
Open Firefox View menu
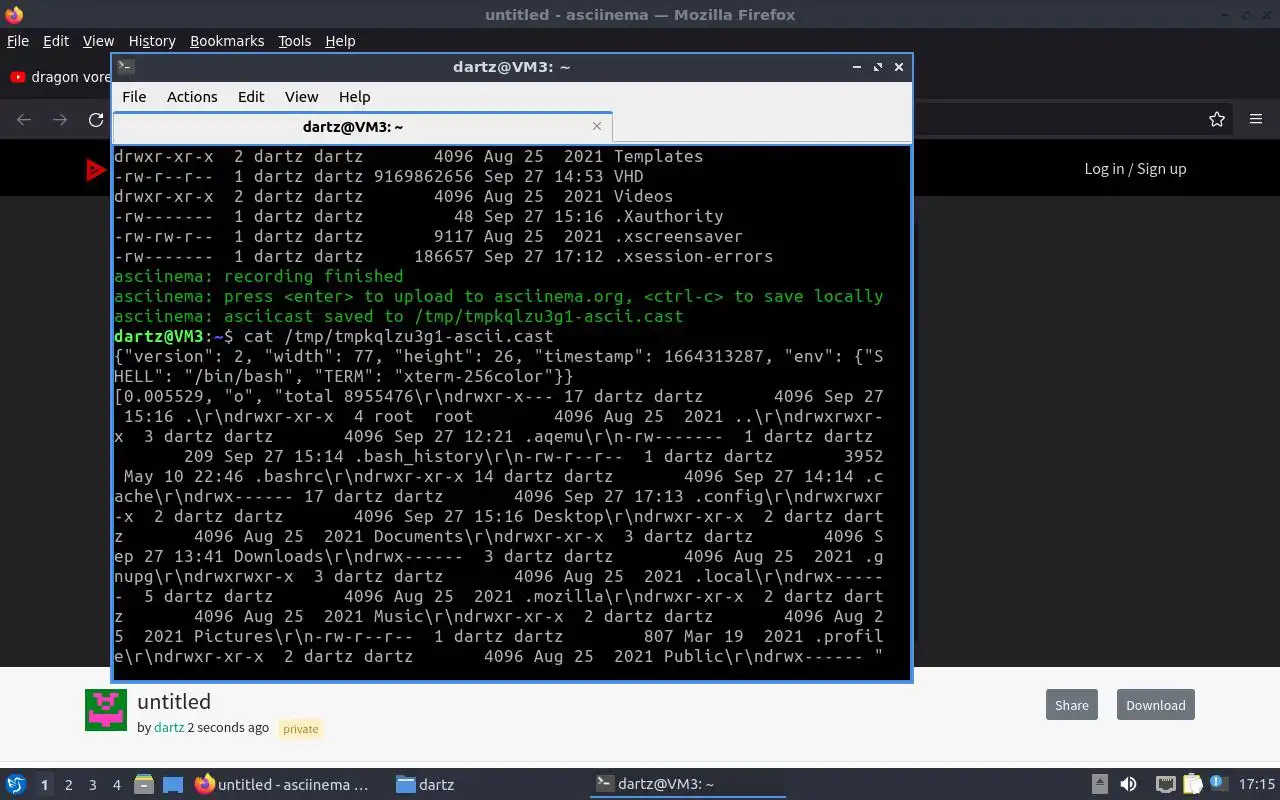click(98, 41)
